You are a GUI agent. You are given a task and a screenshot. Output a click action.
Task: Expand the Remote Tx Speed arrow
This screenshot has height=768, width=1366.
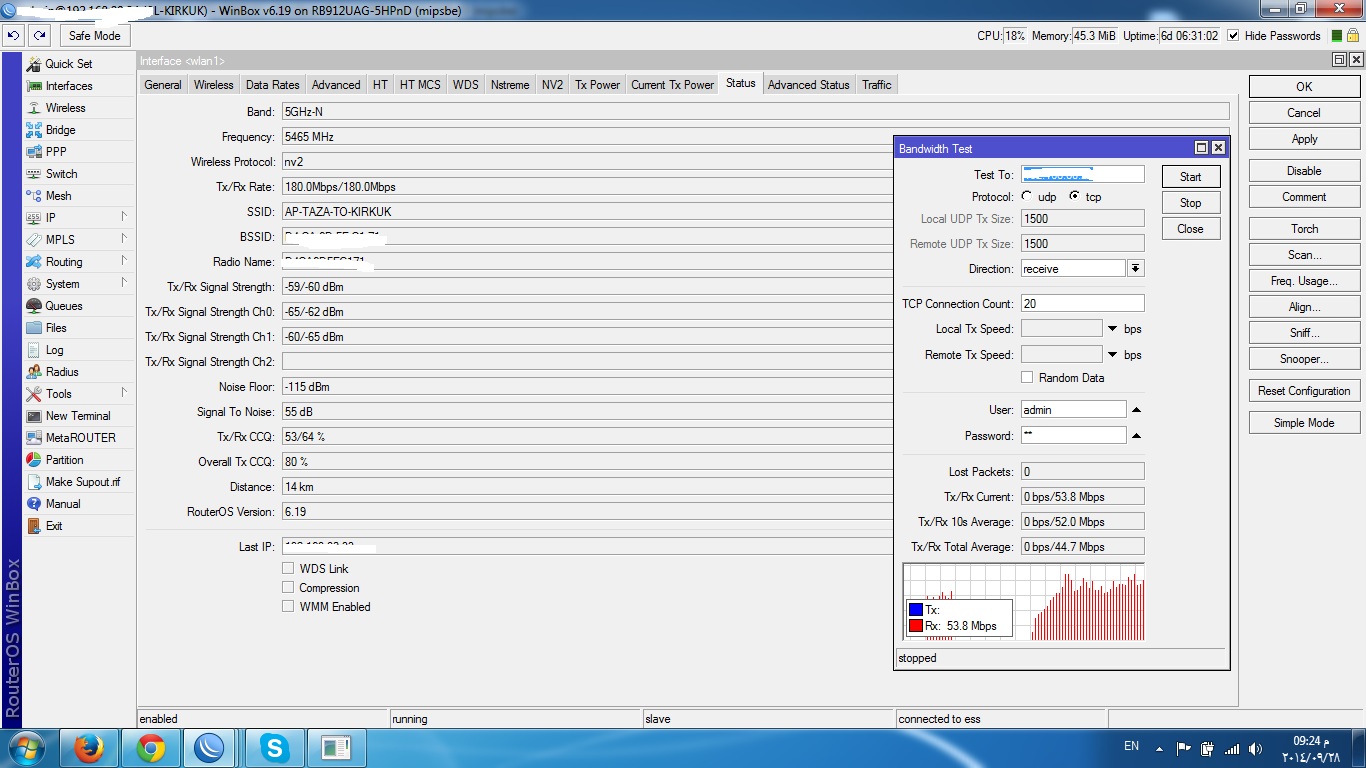pos(1112,355)
